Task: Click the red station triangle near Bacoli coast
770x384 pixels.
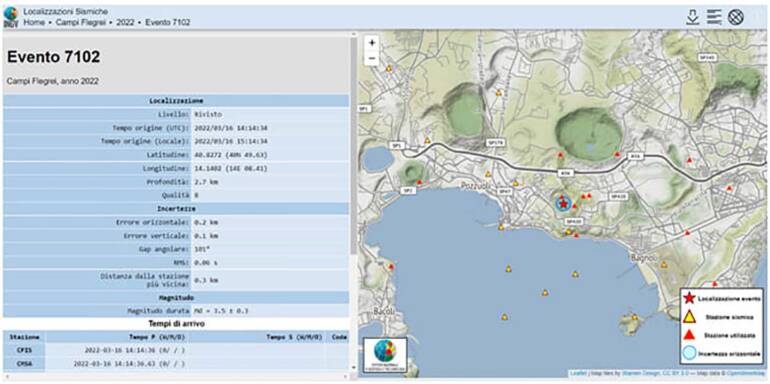Action: click(391, 267)
